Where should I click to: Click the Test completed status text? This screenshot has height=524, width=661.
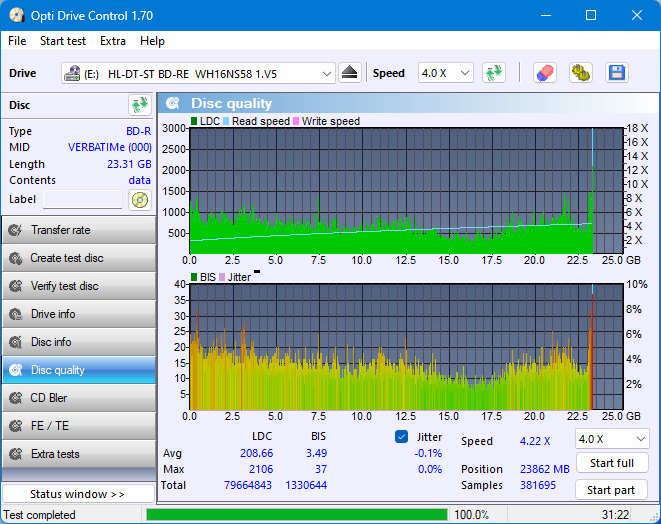[x=40, y=515]
